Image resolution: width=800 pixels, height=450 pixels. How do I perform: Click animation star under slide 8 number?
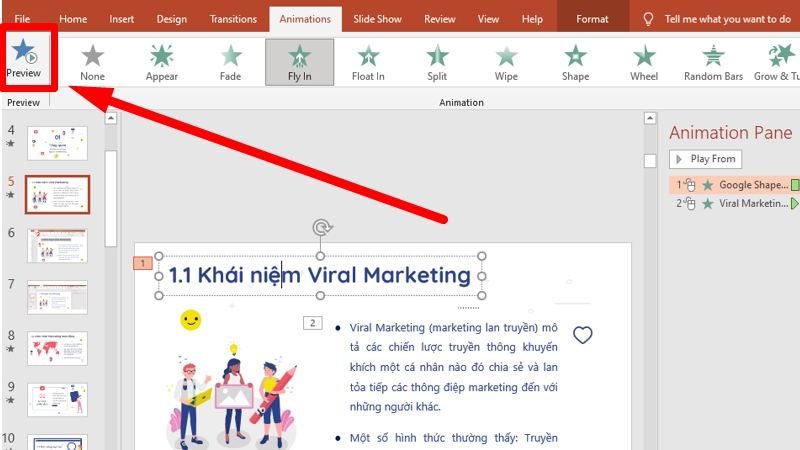pyautogui.click(x=10, y=349)
